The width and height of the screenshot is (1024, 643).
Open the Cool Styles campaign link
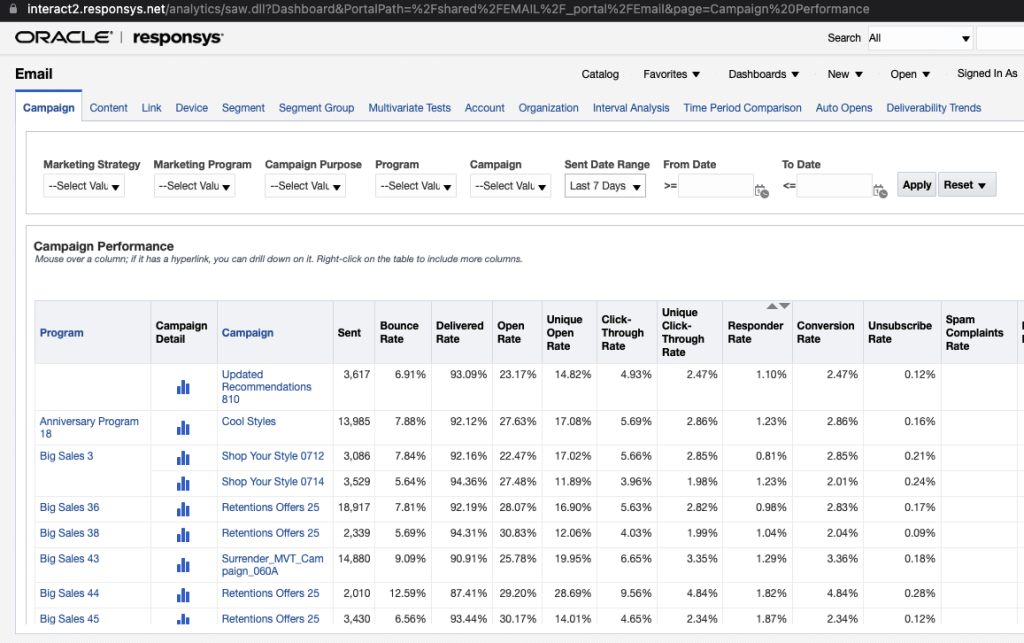pos(249,422)
